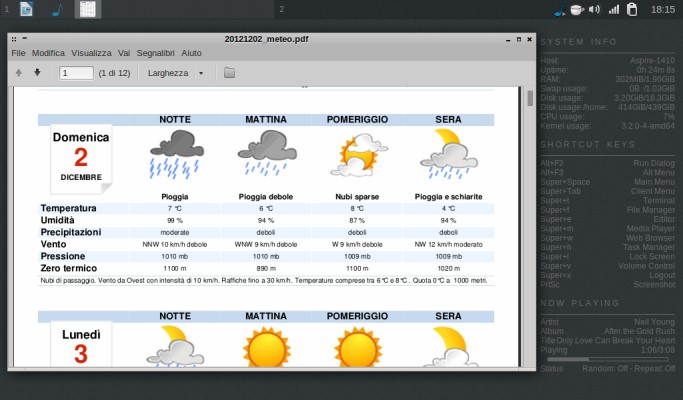This screenshot has height=400, width=683.
Task: Go to the previous page with up arrow
Action: (x=19, y=72)
